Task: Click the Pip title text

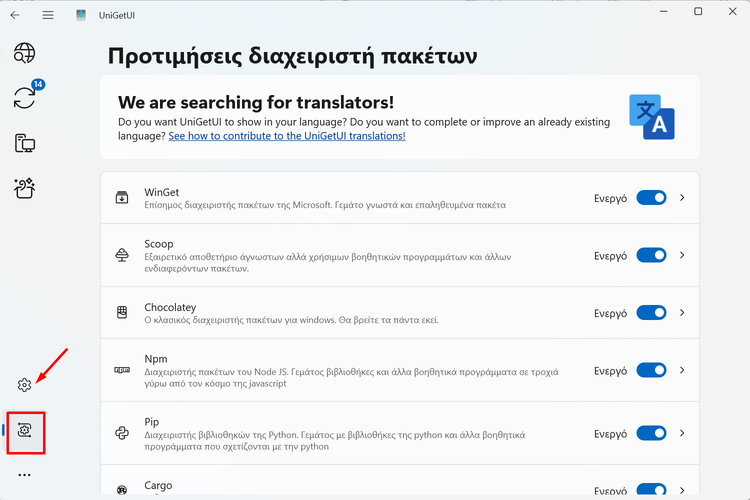Action: [x=152, y=422]
